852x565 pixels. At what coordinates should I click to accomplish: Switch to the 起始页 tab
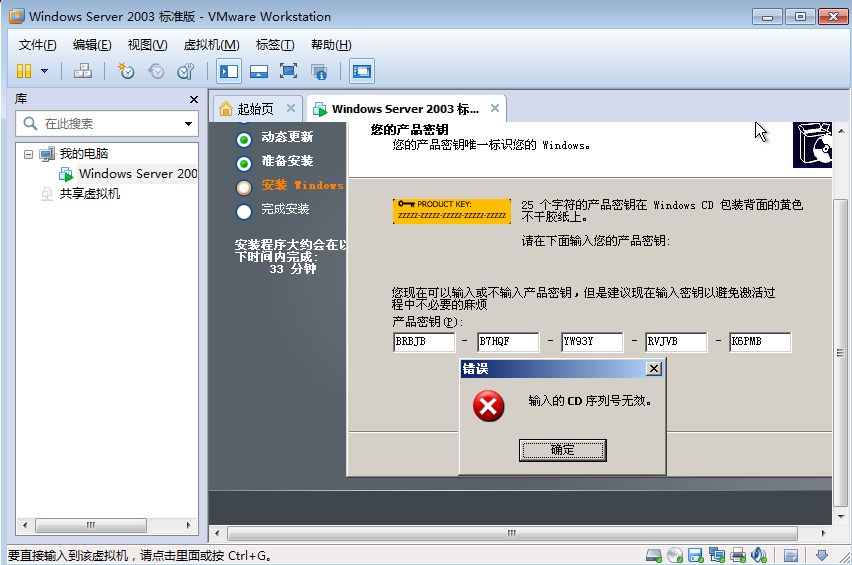coord(255,109)
